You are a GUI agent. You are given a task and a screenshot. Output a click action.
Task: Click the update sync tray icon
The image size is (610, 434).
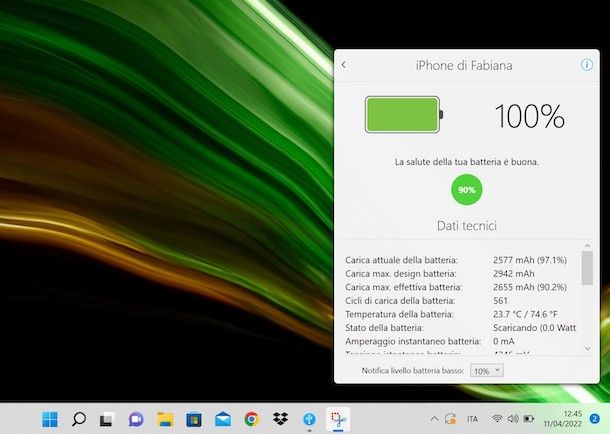click(x=450, y=419)
